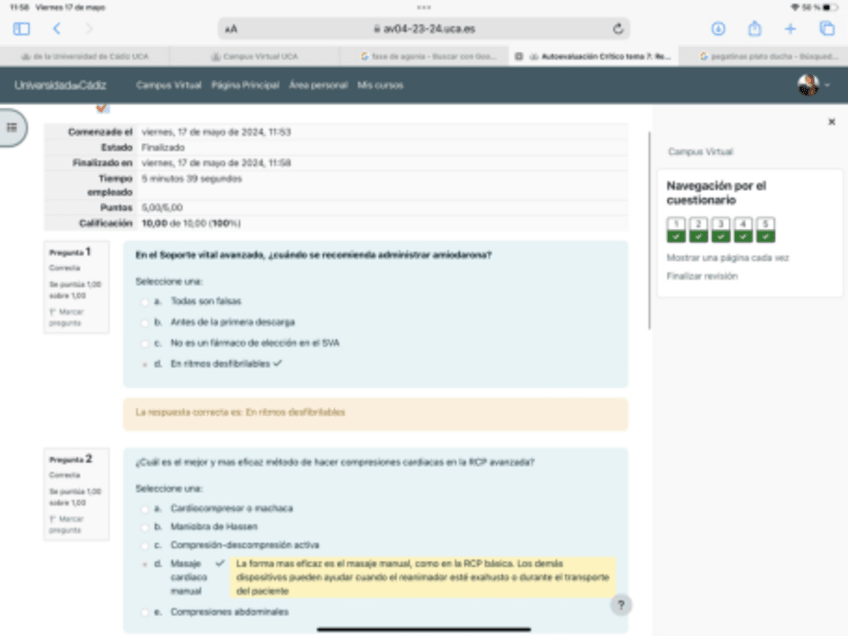Click the browser forward arrow
Viewport: 848px width, 636px height.
[89, 29]
